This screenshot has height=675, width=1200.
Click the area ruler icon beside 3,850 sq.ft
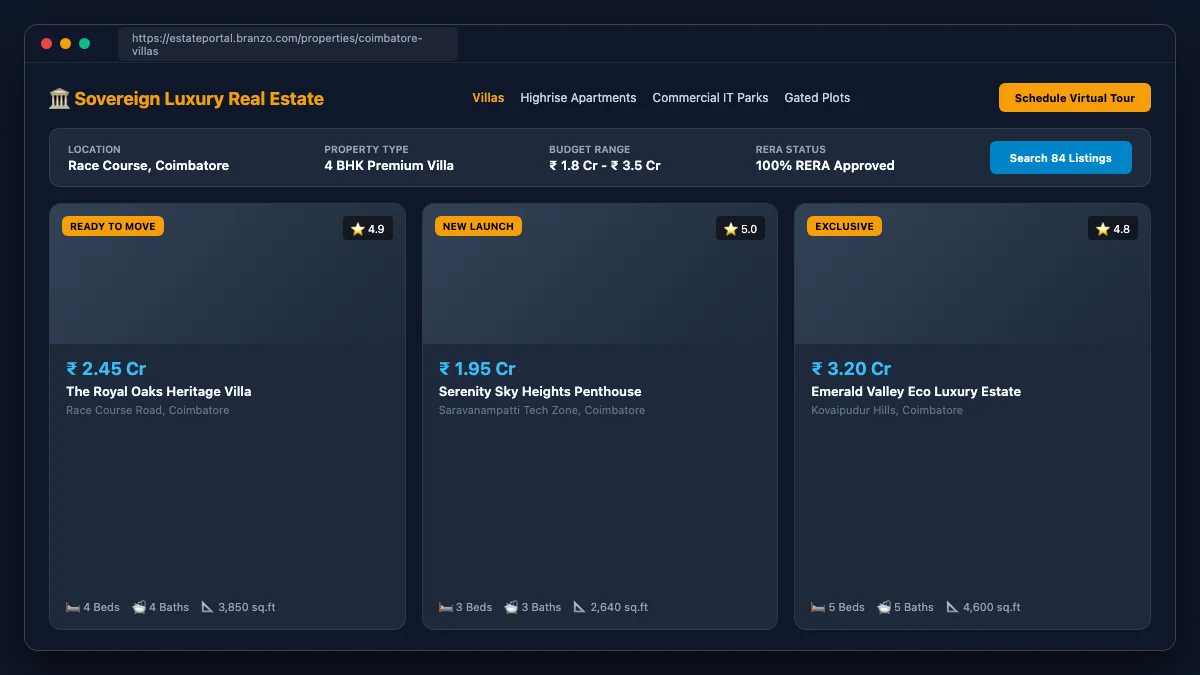pyautogui.click(x=208, y=607)
